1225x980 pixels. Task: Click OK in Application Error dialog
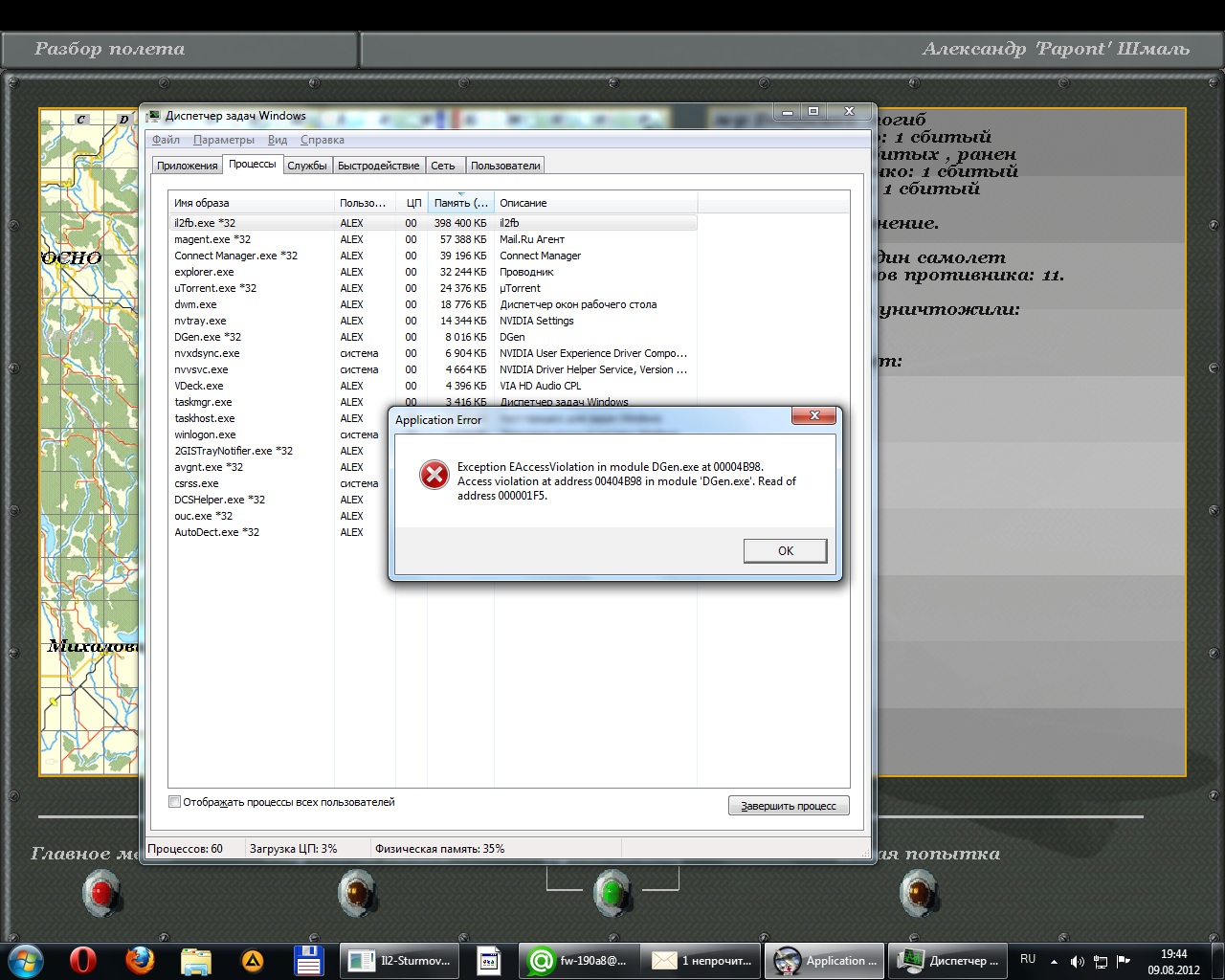785,550
